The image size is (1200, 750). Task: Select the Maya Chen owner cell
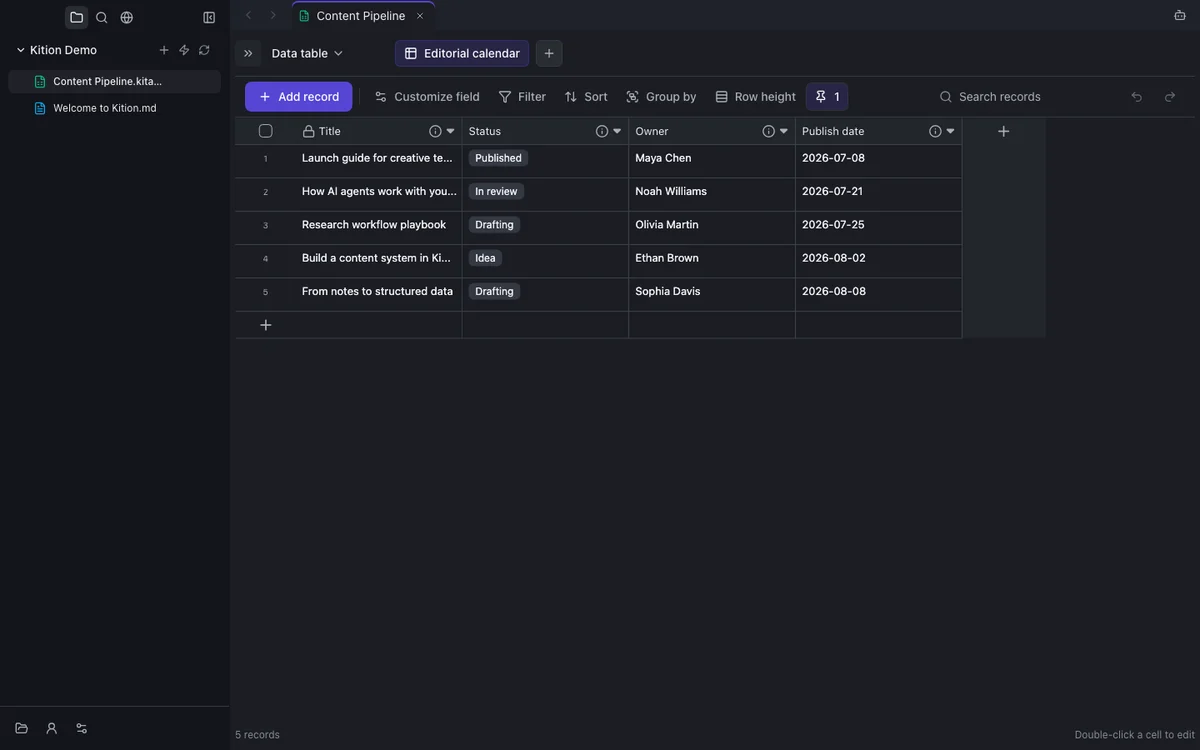pos(712,161)
